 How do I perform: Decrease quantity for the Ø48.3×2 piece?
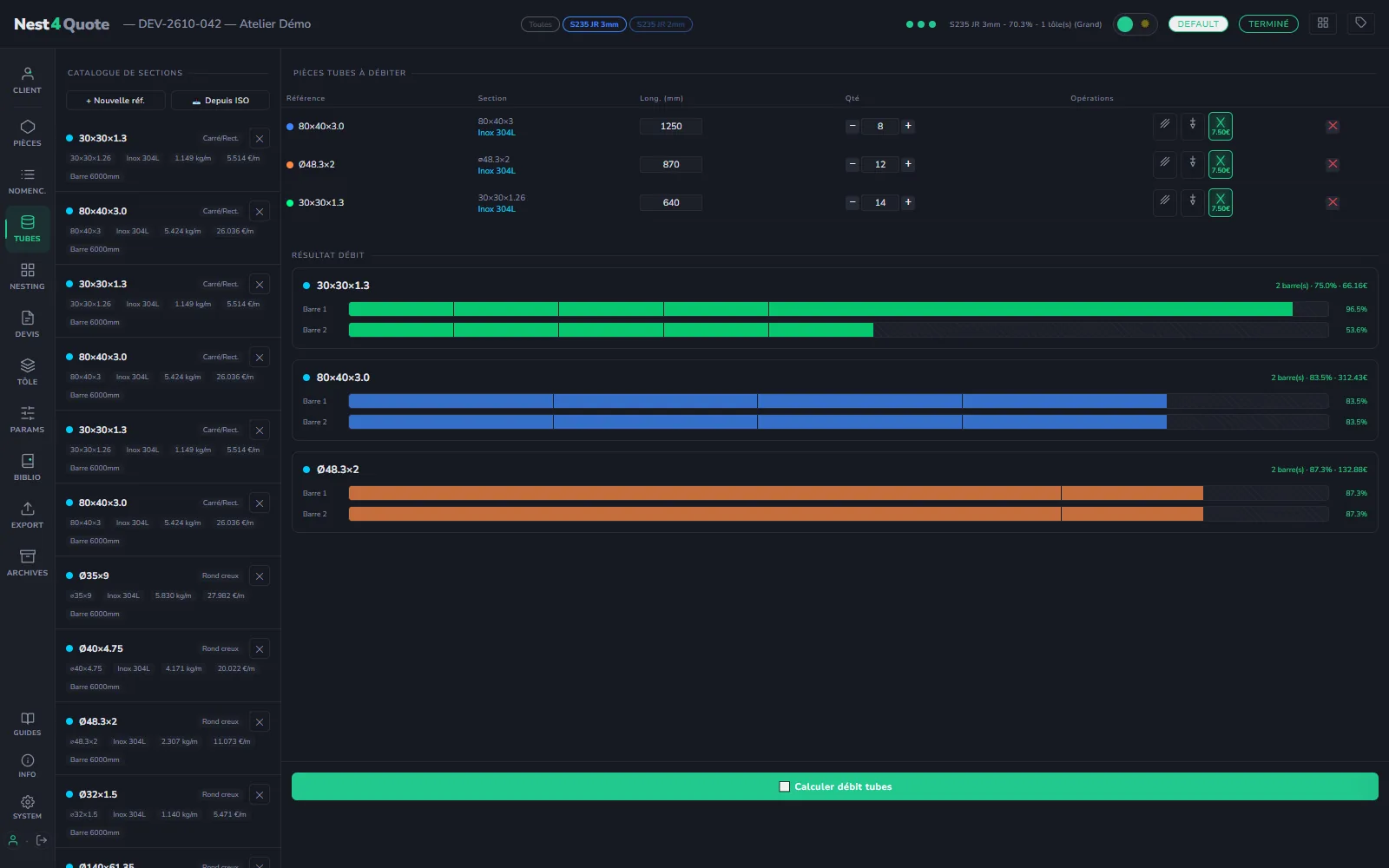852,164
